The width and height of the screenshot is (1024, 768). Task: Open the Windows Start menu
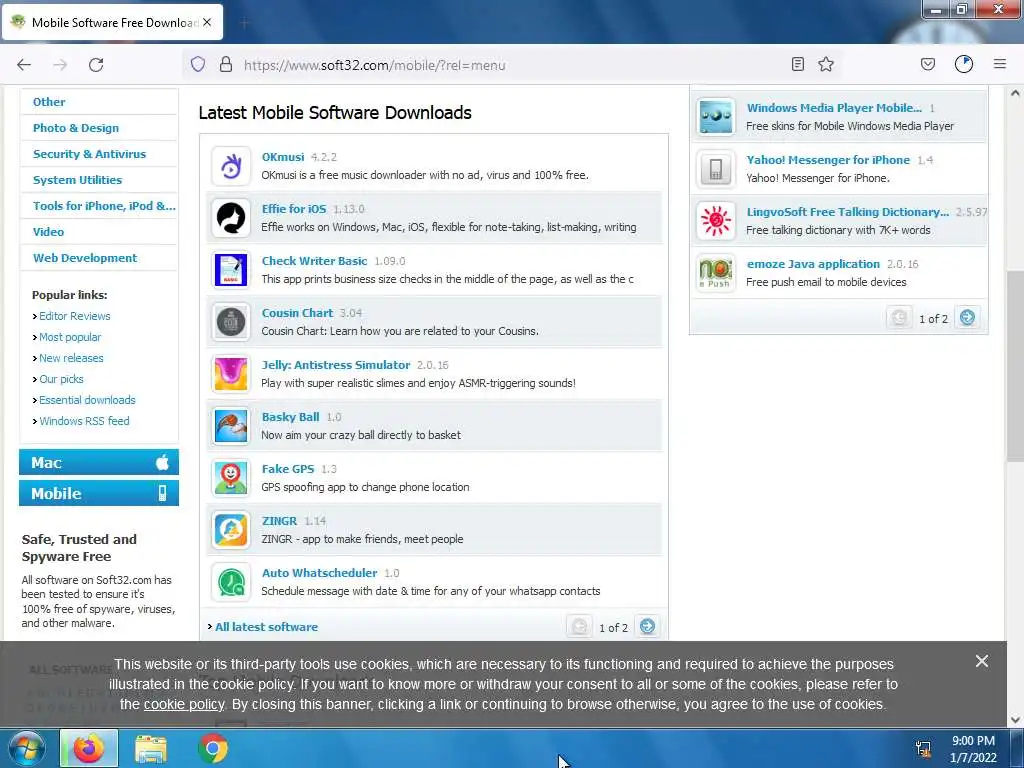tap(26, 748)
